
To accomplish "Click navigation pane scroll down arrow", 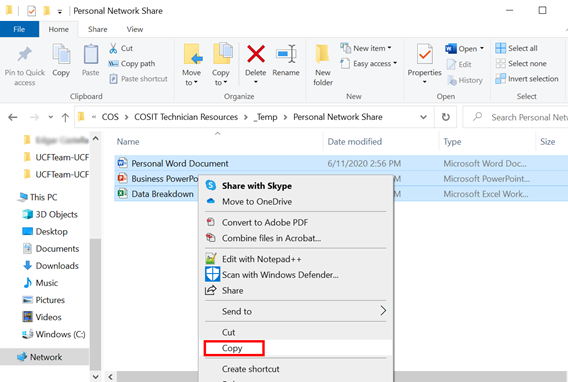I will pyautogui.click(x=95, y=377).
